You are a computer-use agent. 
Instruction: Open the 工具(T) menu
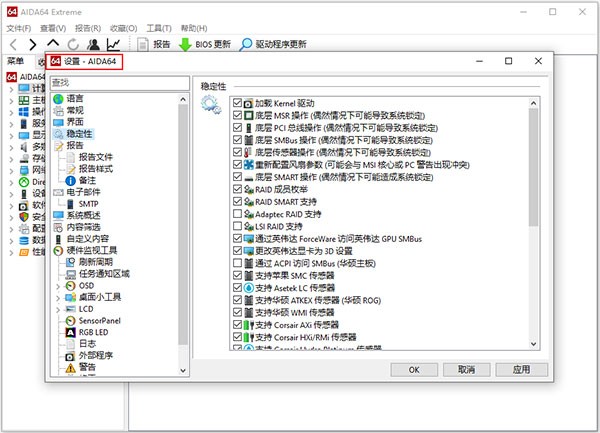click(x=158, y=27)
